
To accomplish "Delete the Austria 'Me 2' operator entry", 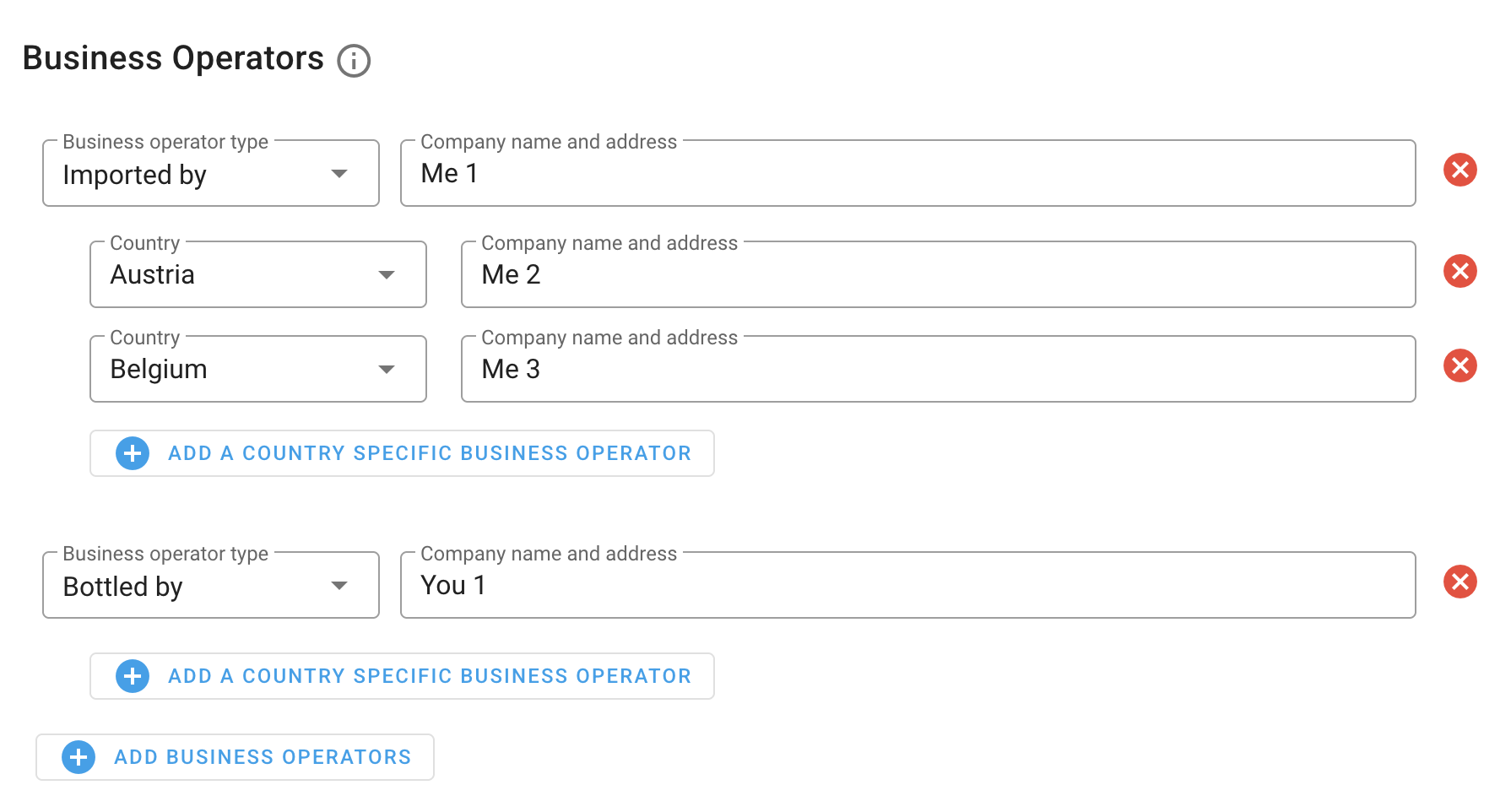I will 1460,272.
